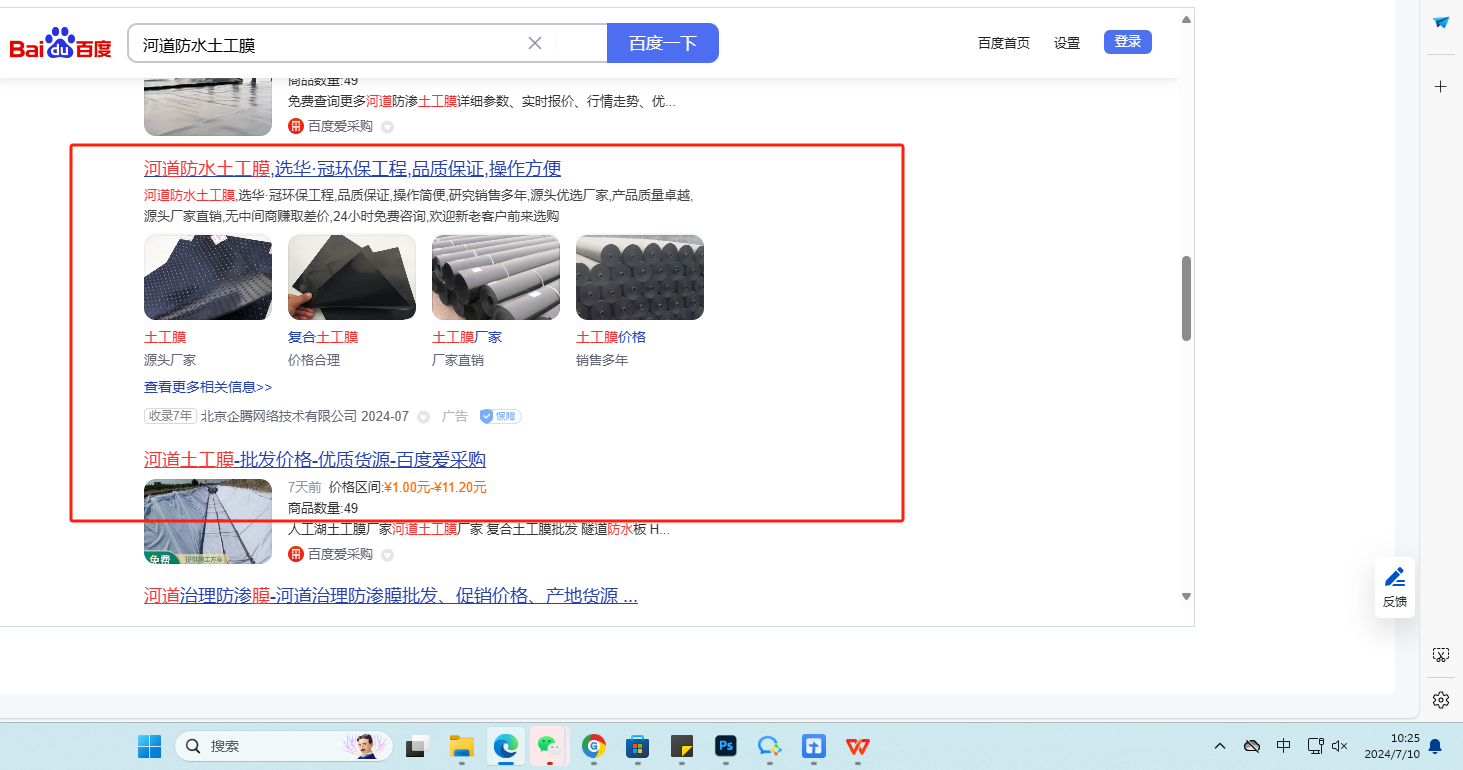Open WPS Office from the taskbar
This screenshot has width=1463, height=770.
(x=858, y=746)
